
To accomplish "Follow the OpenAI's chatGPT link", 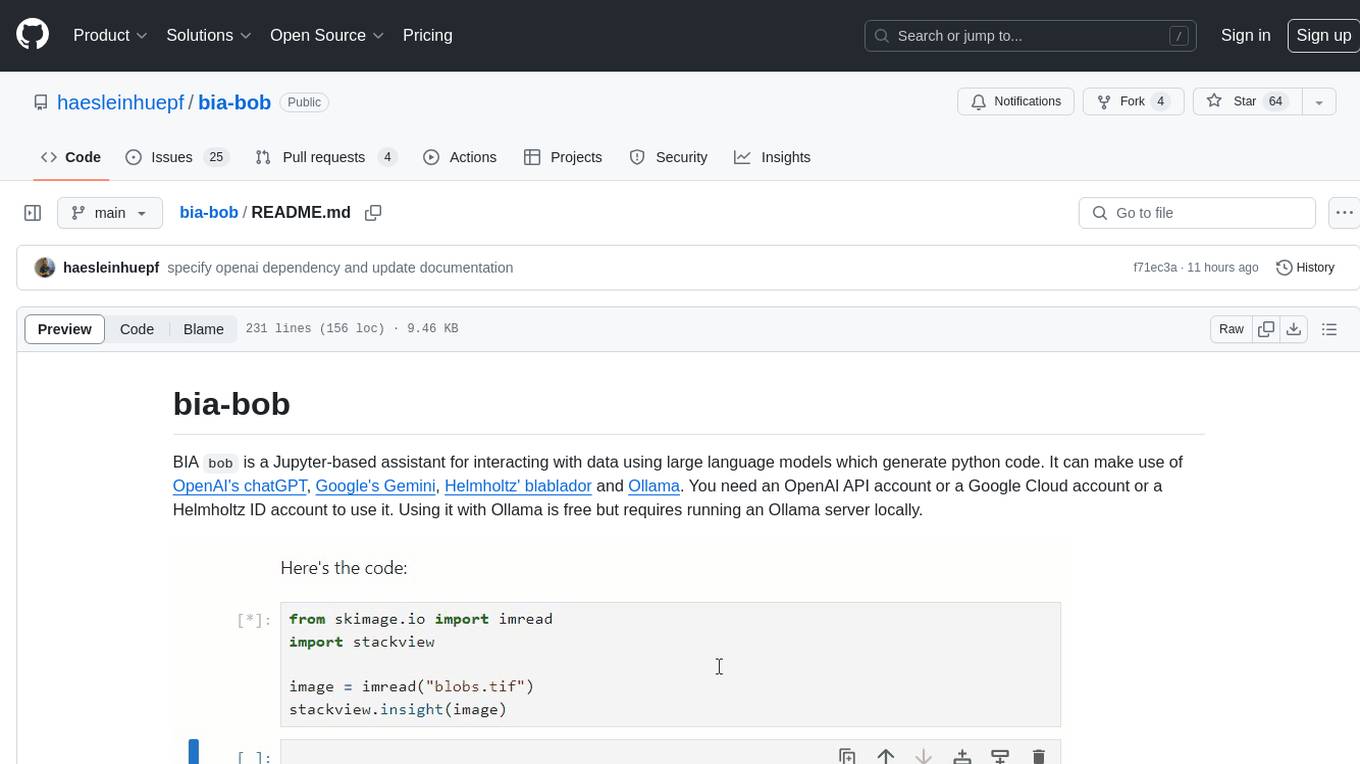I will pyautogui.click(x=240, y=486).
